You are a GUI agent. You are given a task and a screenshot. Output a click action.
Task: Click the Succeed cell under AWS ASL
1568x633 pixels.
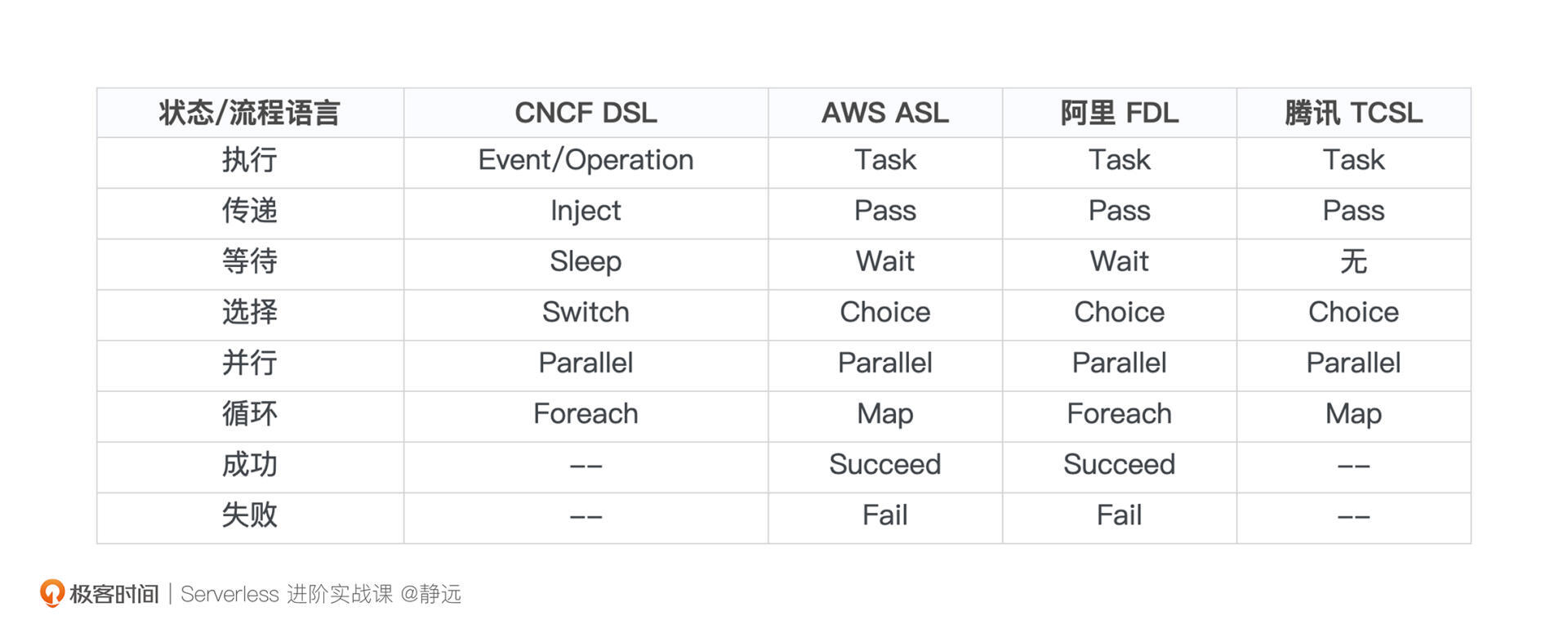click(885, 465)
